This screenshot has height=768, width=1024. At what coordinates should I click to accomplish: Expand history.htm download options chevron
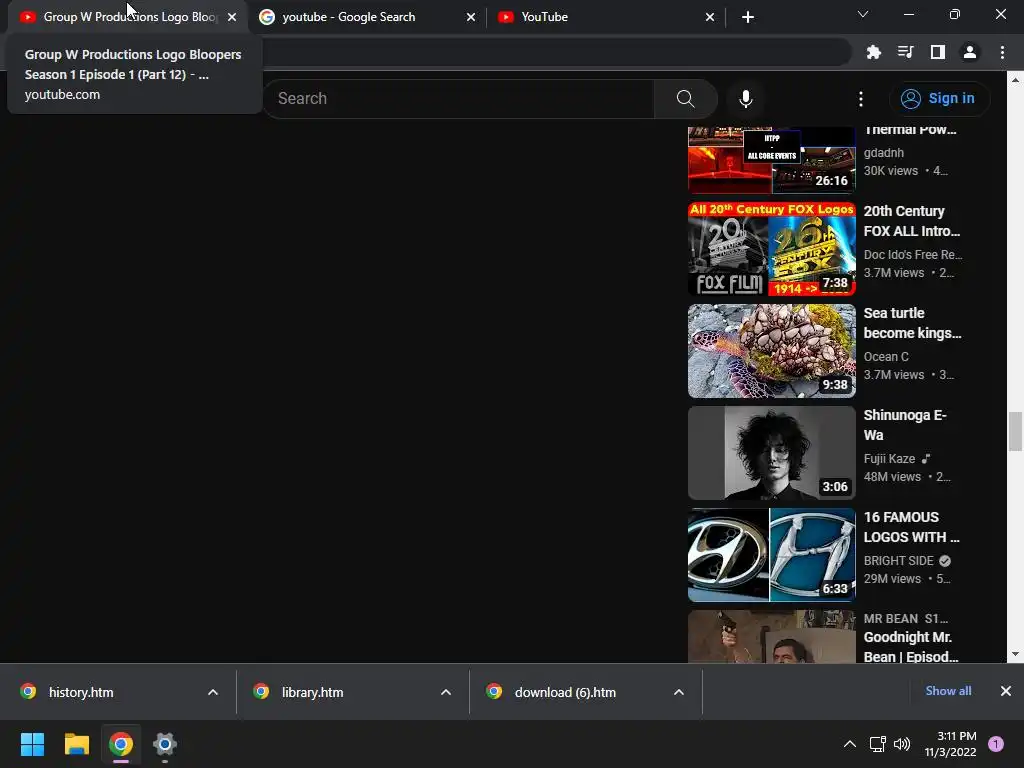click(213, 692)
